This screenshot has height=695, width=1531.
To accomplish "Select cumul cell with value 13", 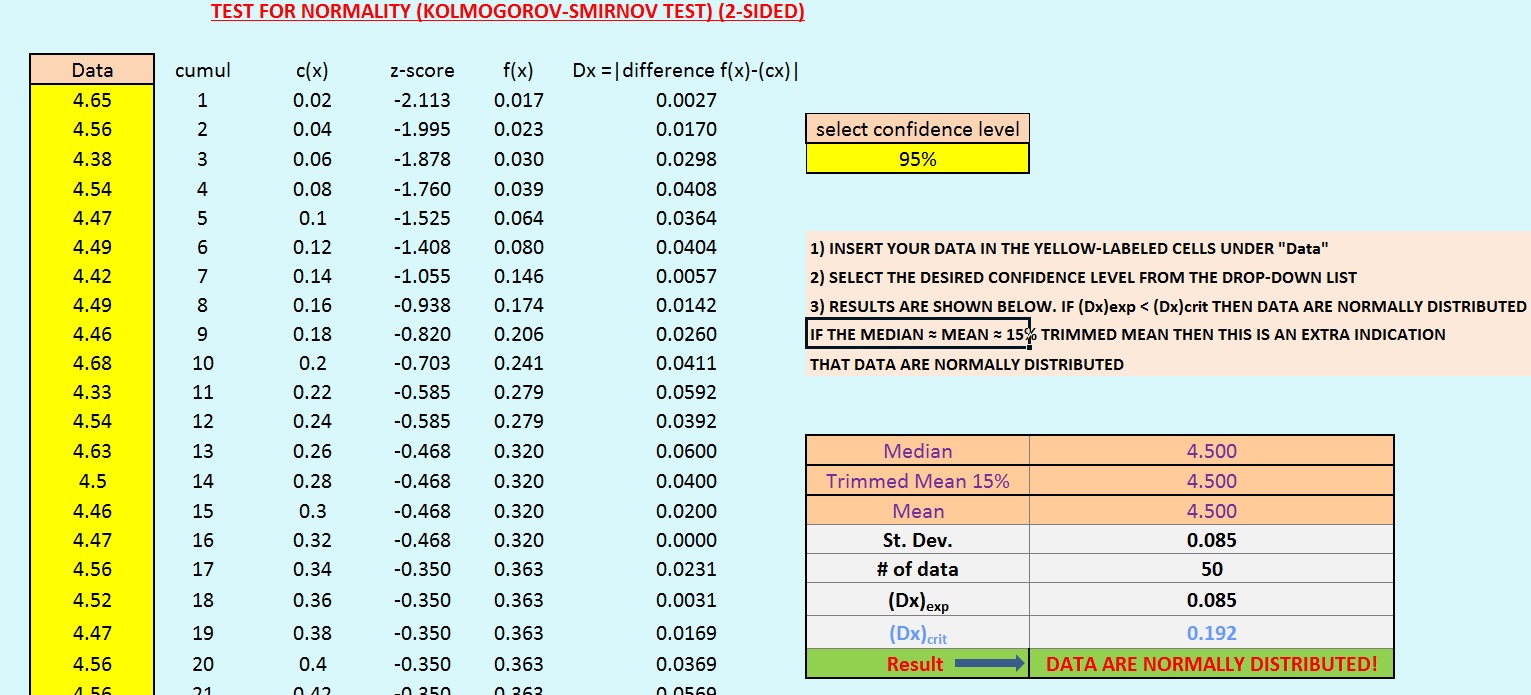I will click(203, 451).
